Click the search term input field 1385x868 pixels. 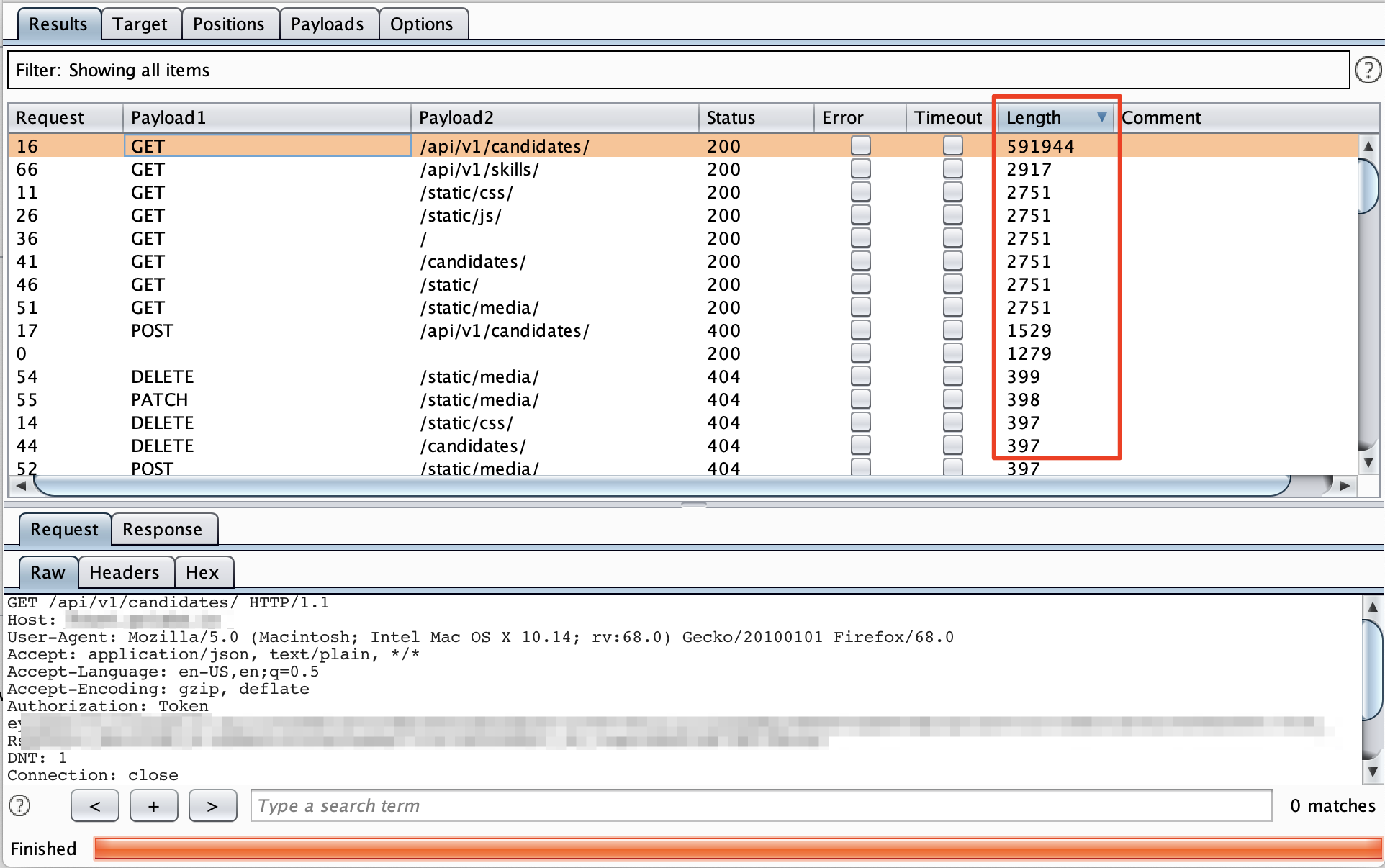(760, 806)
